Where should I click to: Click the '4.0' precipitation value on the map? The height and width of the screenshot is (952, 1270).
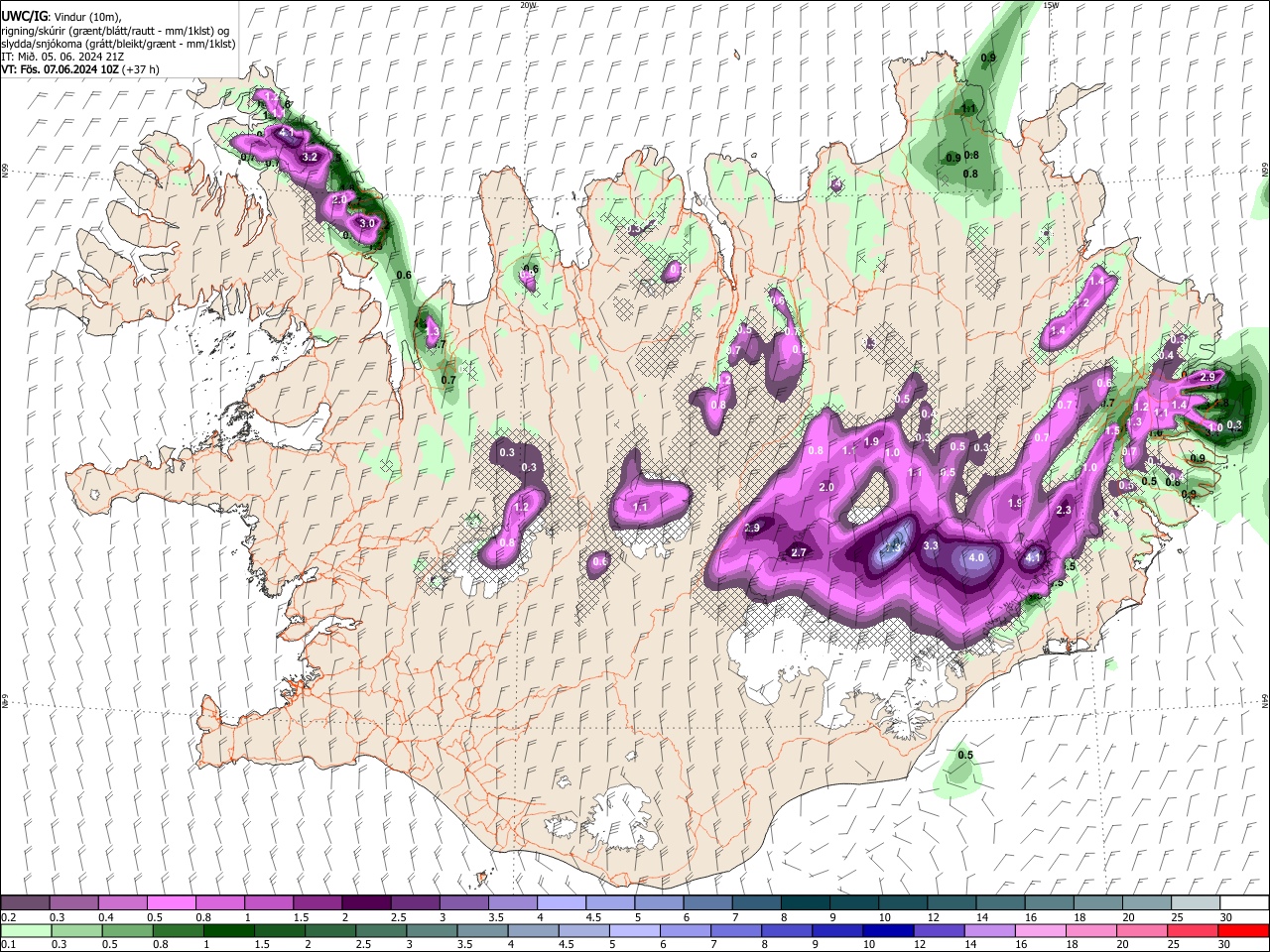click(976, 557)
